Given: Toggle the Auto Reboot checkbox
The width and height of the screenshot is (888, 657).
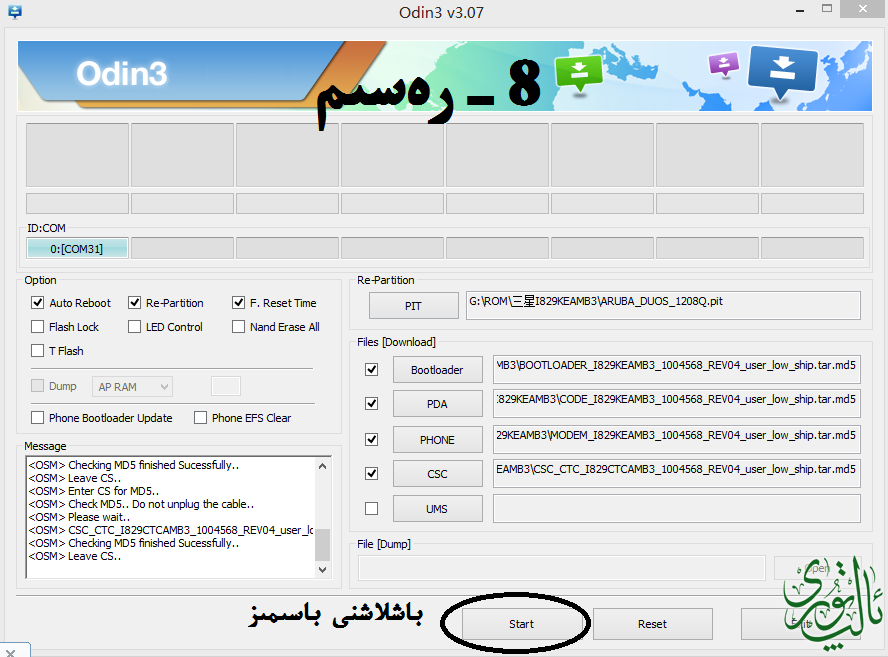Looking at the screenshot, I should (x=37, y=303).
